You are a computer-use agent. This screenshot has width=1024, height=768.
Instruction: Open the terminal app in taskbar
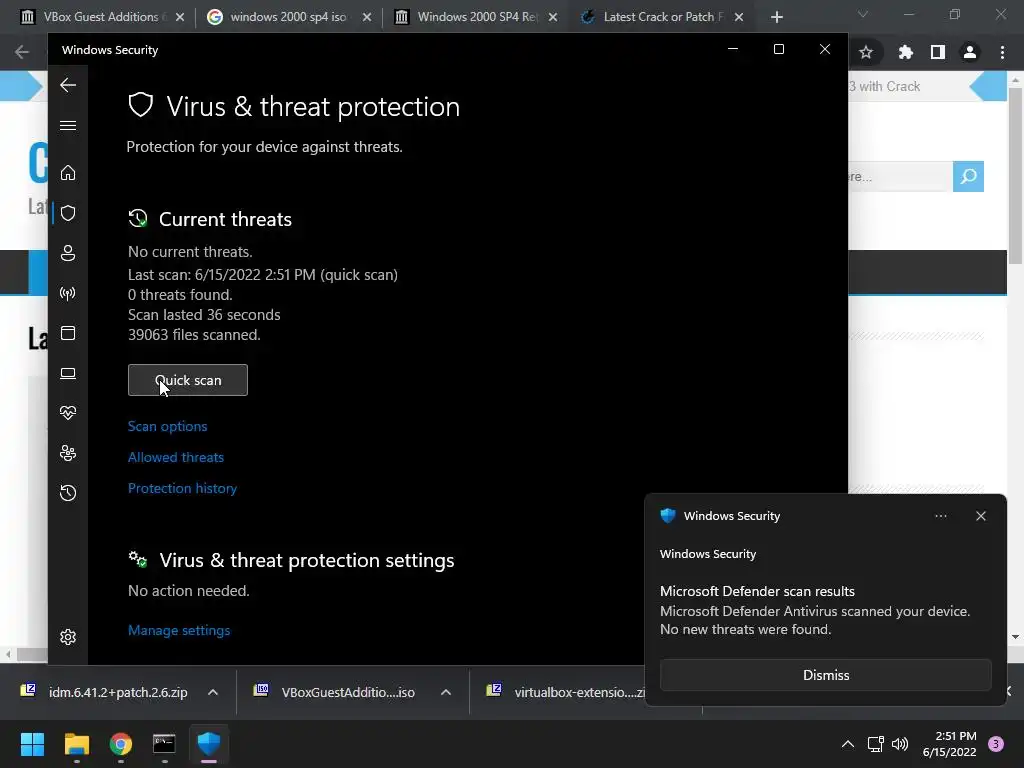(164, 744)
